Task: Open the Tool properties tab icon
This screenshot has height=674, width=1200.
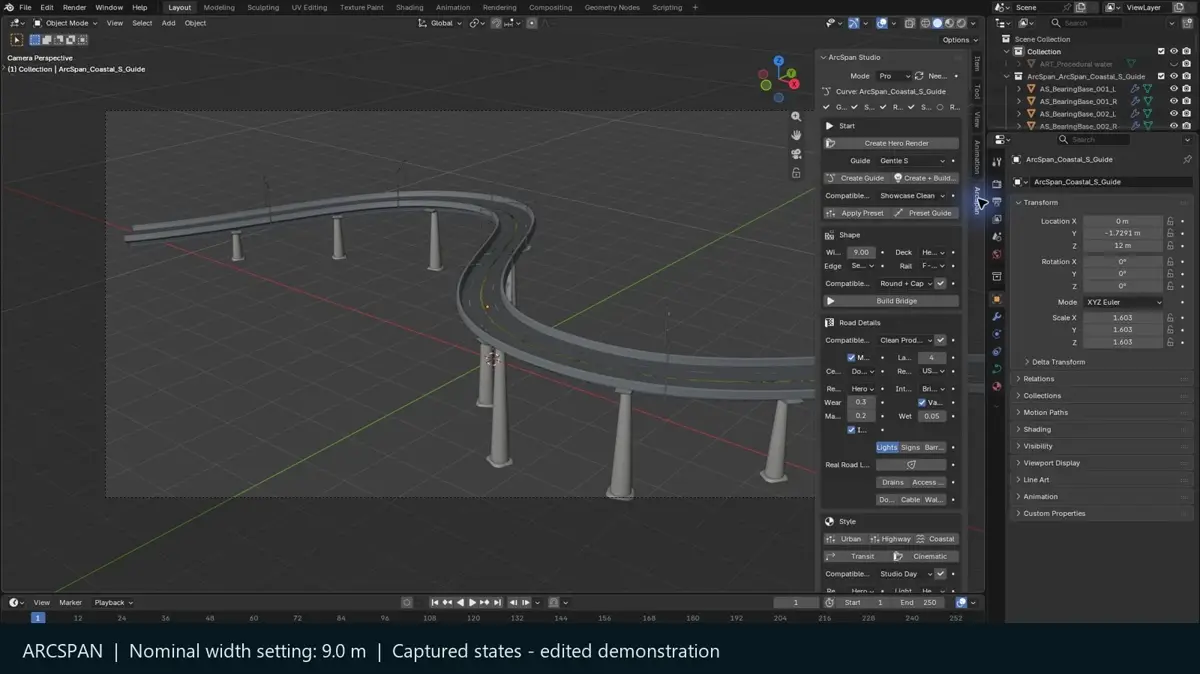Action: pyautogui.click(x=996, y=162)
